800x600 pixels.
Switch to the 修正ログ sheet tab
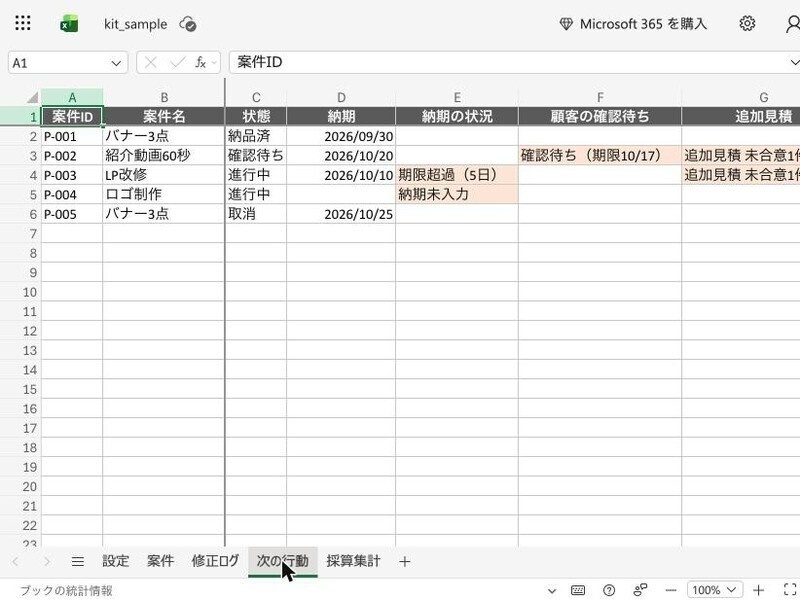(215, 561)
